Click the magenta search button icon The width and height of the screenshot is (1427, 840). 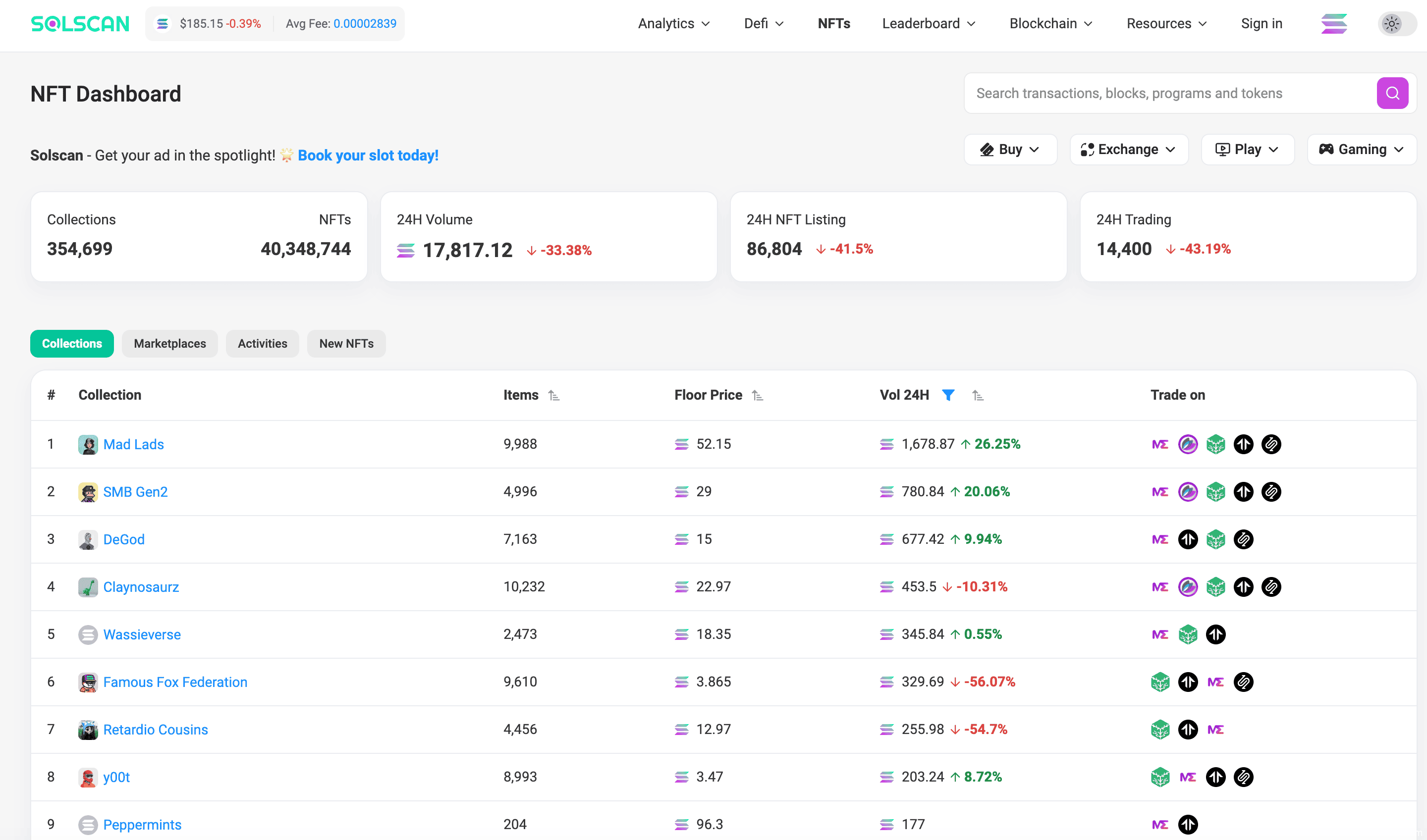[x=1392, y=94]
